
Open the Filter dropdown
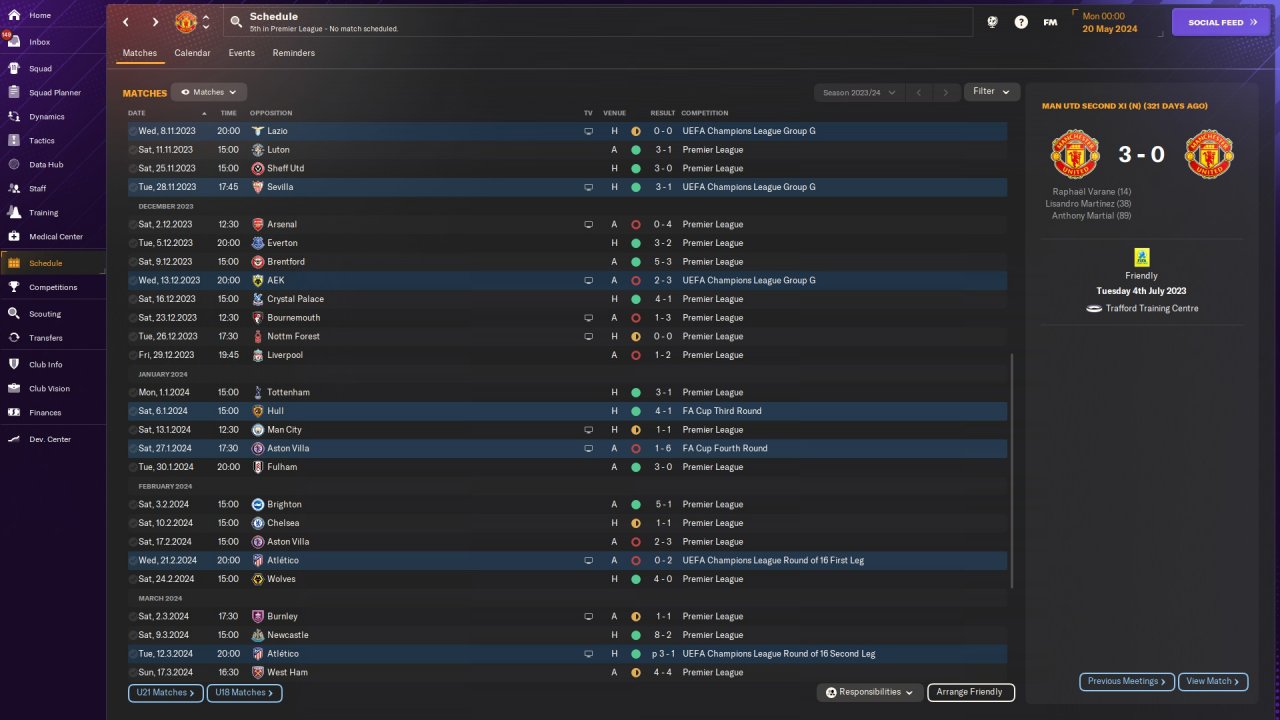[992, 92]
